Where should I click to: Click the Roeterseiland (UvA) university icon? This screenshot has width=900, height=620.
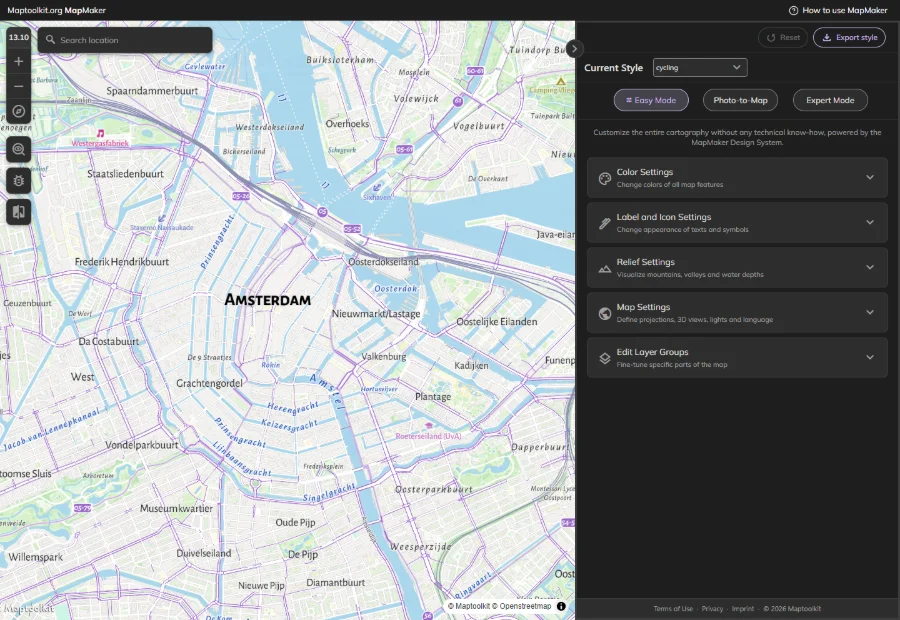click(428, 425)
